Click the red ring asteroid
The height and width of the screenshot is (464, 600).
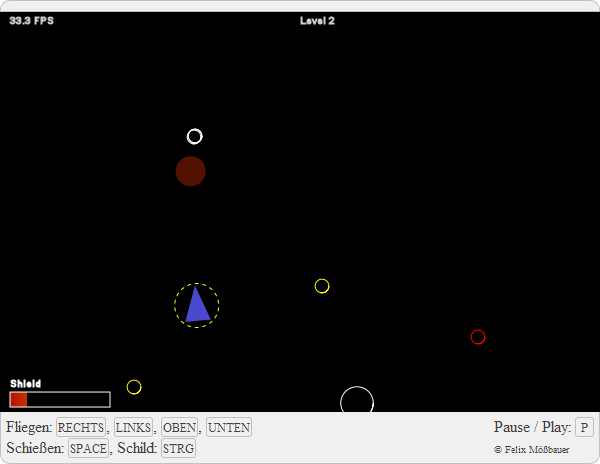tap(478, 337)
